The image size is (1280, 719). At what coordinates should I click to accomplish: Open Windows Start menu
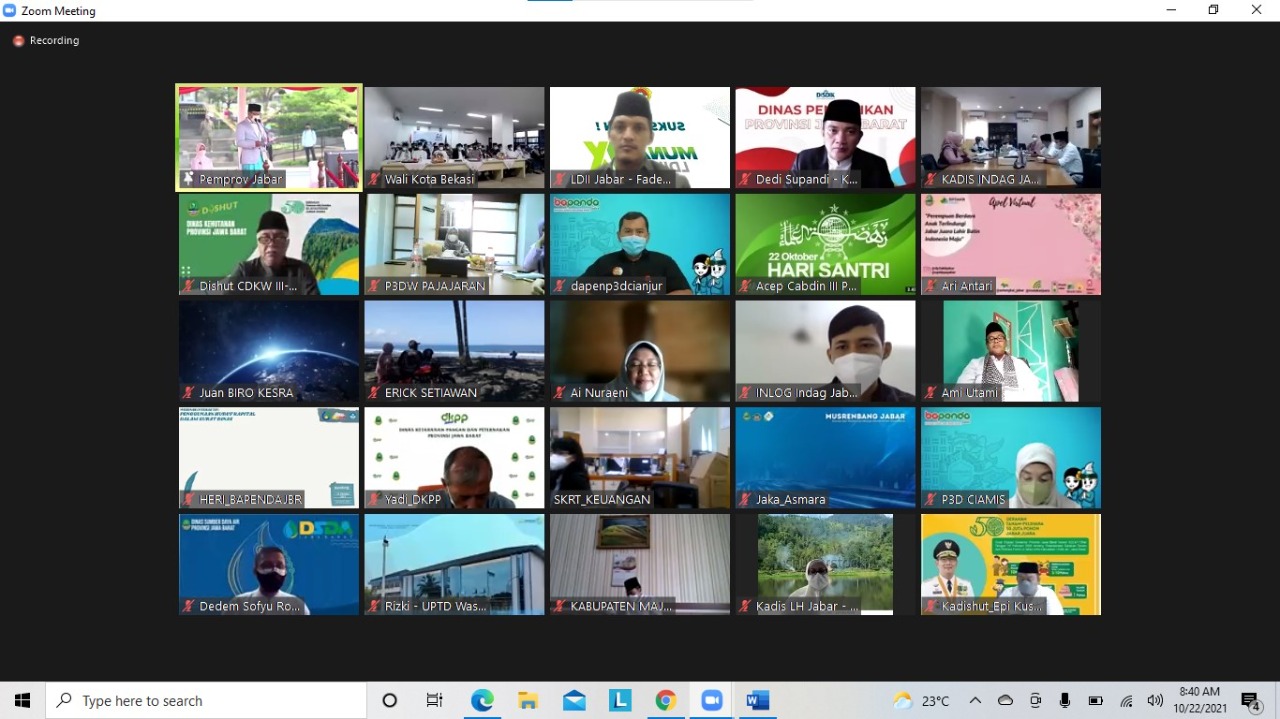coord(22,700)
